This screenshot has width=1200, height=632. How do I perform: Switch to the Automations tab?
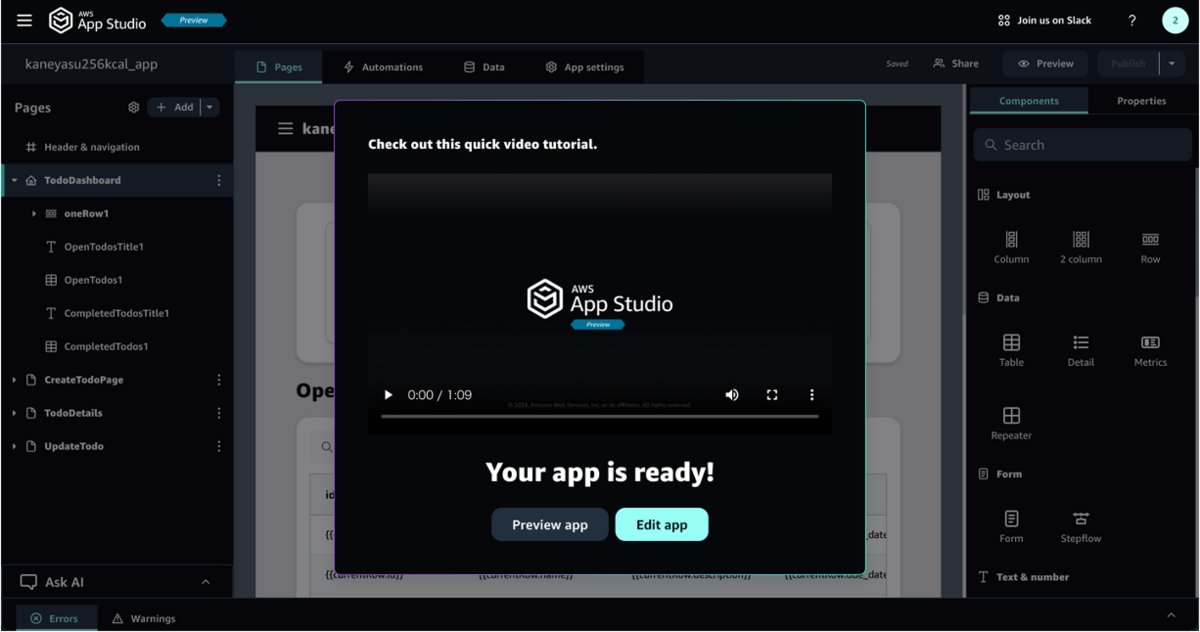click(383, 67)
